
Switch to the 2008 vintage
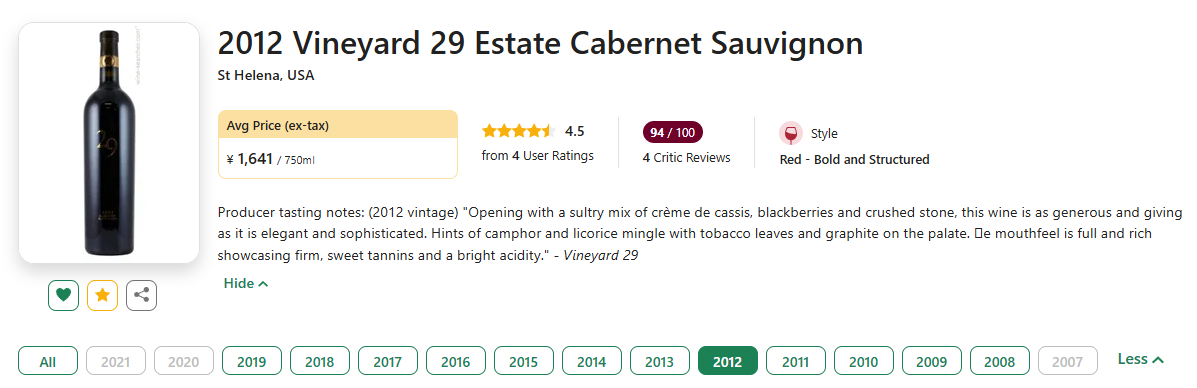point(1000,361)
